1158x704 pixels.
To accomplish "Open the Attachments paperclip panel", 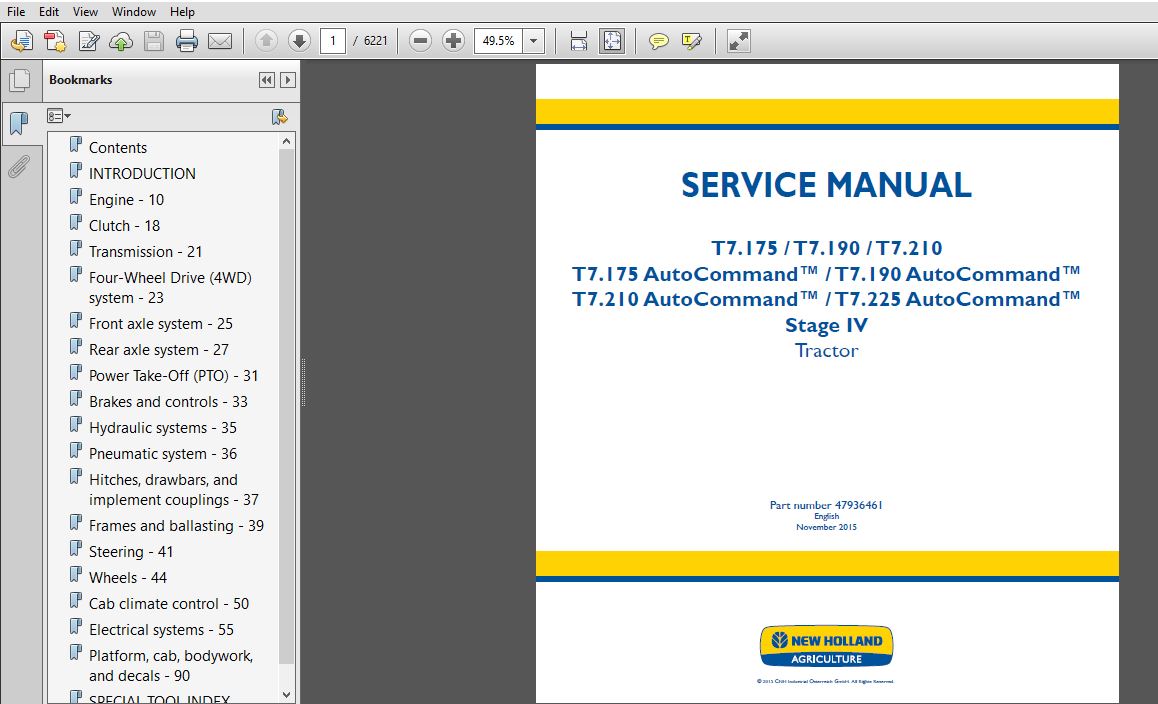I will (x=19, y=166).
